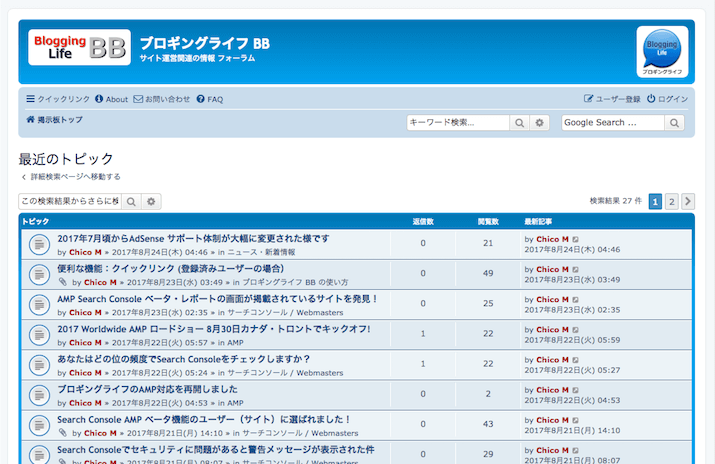The height and width of the screenshot is (464, 715).
Task: Open topic about AdSense サポート体制 change
Action: pos(193,238)
